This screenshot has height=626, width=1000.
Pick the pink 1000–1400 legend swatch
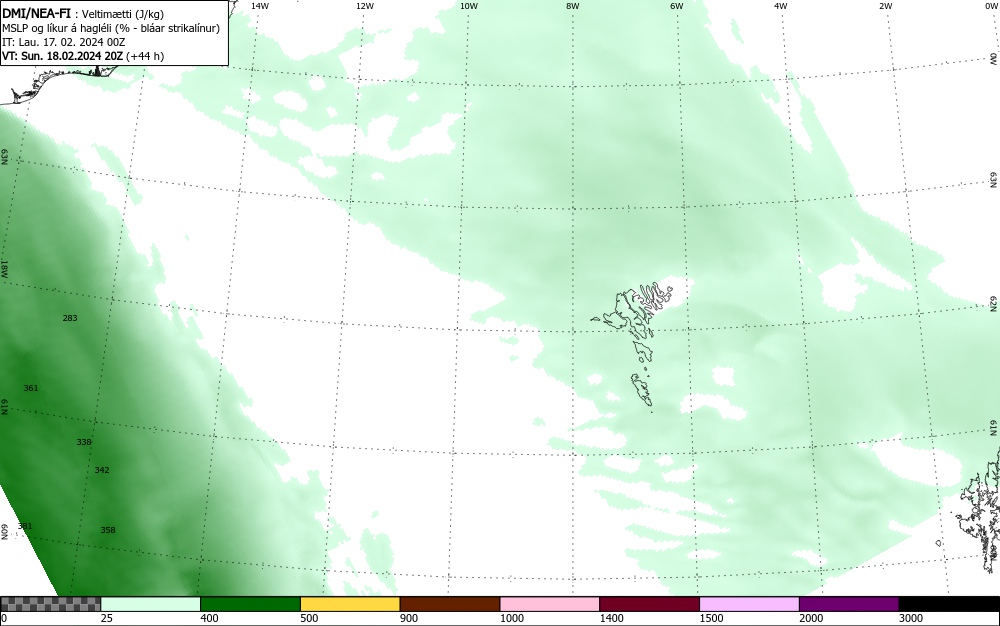550,604
